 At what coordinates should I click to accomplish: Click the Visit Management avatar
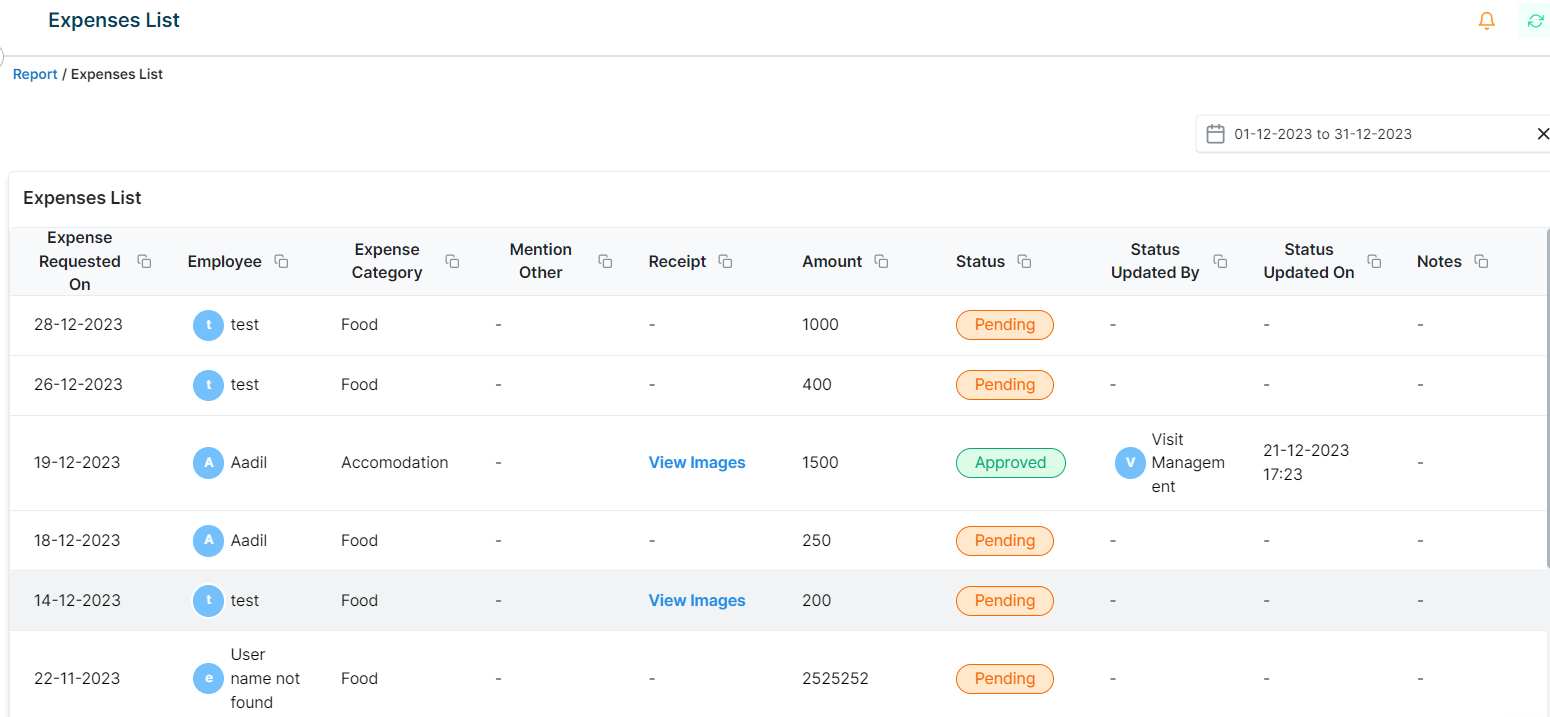[1130, 463]
